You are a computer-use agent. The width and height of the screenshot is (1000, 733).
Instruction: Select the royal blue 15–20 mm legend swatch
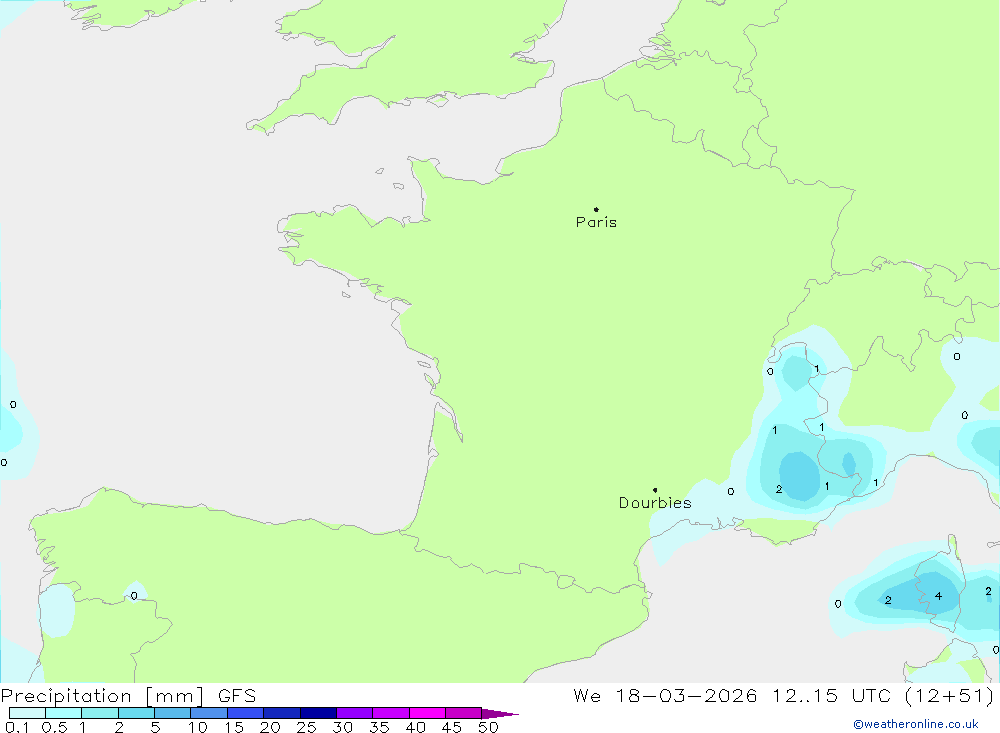[x=246, y=713]
